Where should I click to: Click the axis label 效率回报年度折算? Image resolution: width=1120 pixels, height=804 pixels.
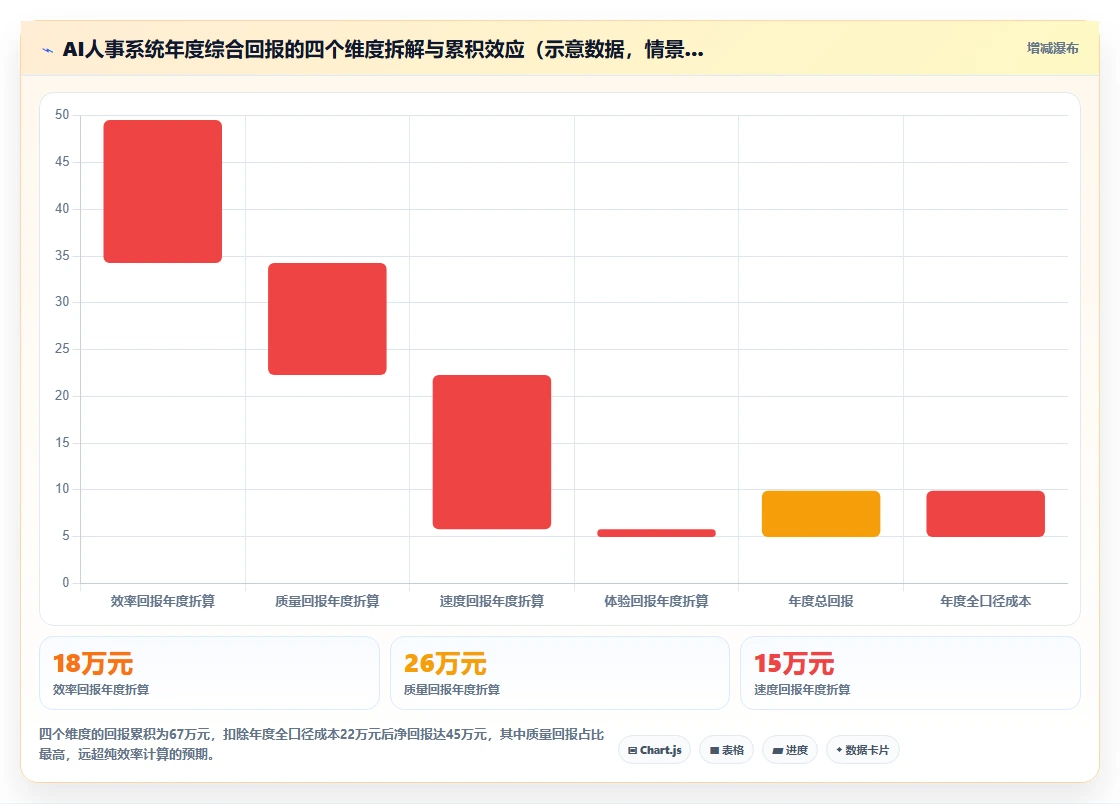[163, 601]
